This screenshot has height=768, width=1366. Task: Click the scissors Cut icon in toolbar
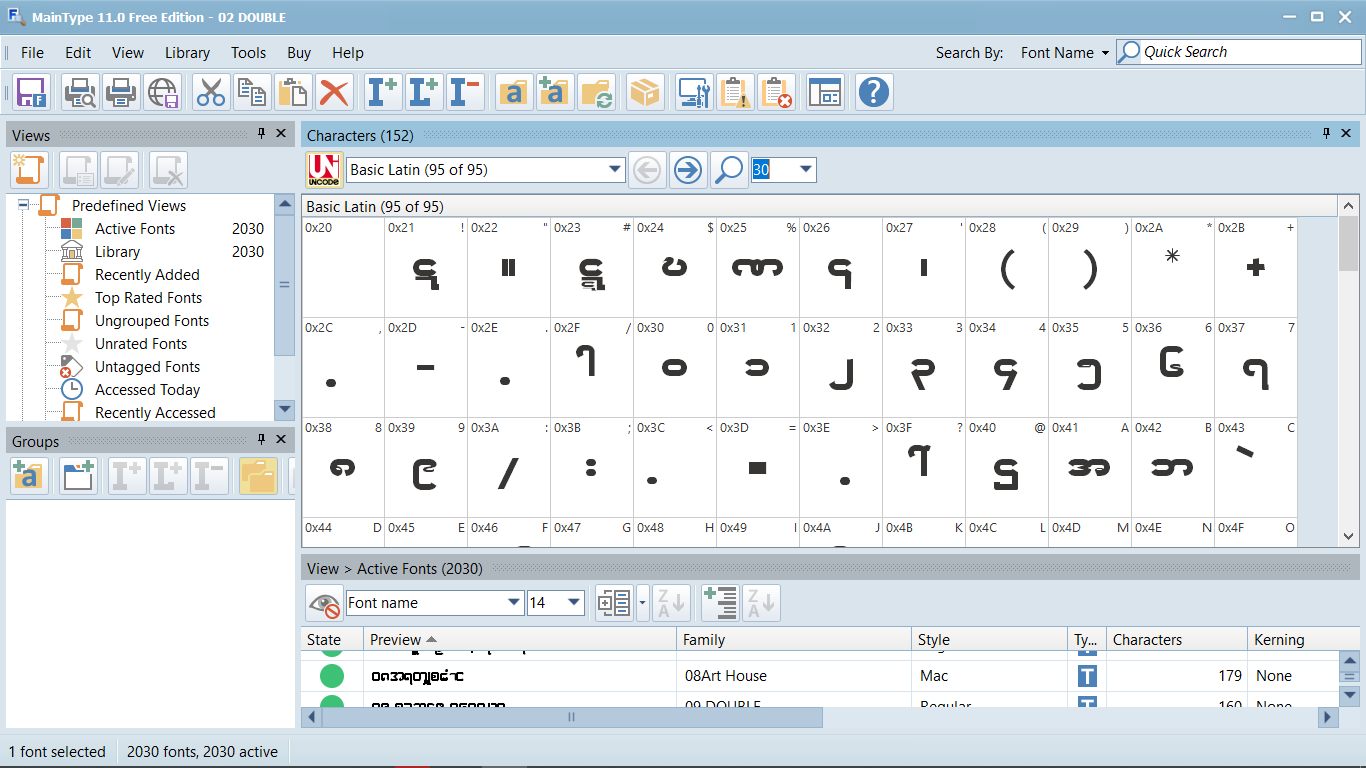211,93
